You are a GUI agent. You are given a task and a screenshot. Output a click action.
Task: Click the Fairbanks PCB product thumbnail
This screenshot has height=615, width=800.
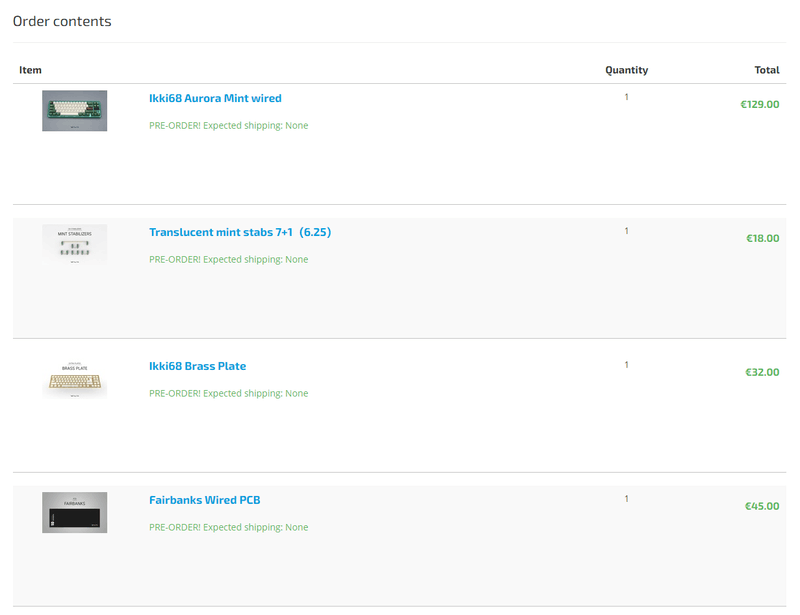pyautogui.click(x=74, y=512)
